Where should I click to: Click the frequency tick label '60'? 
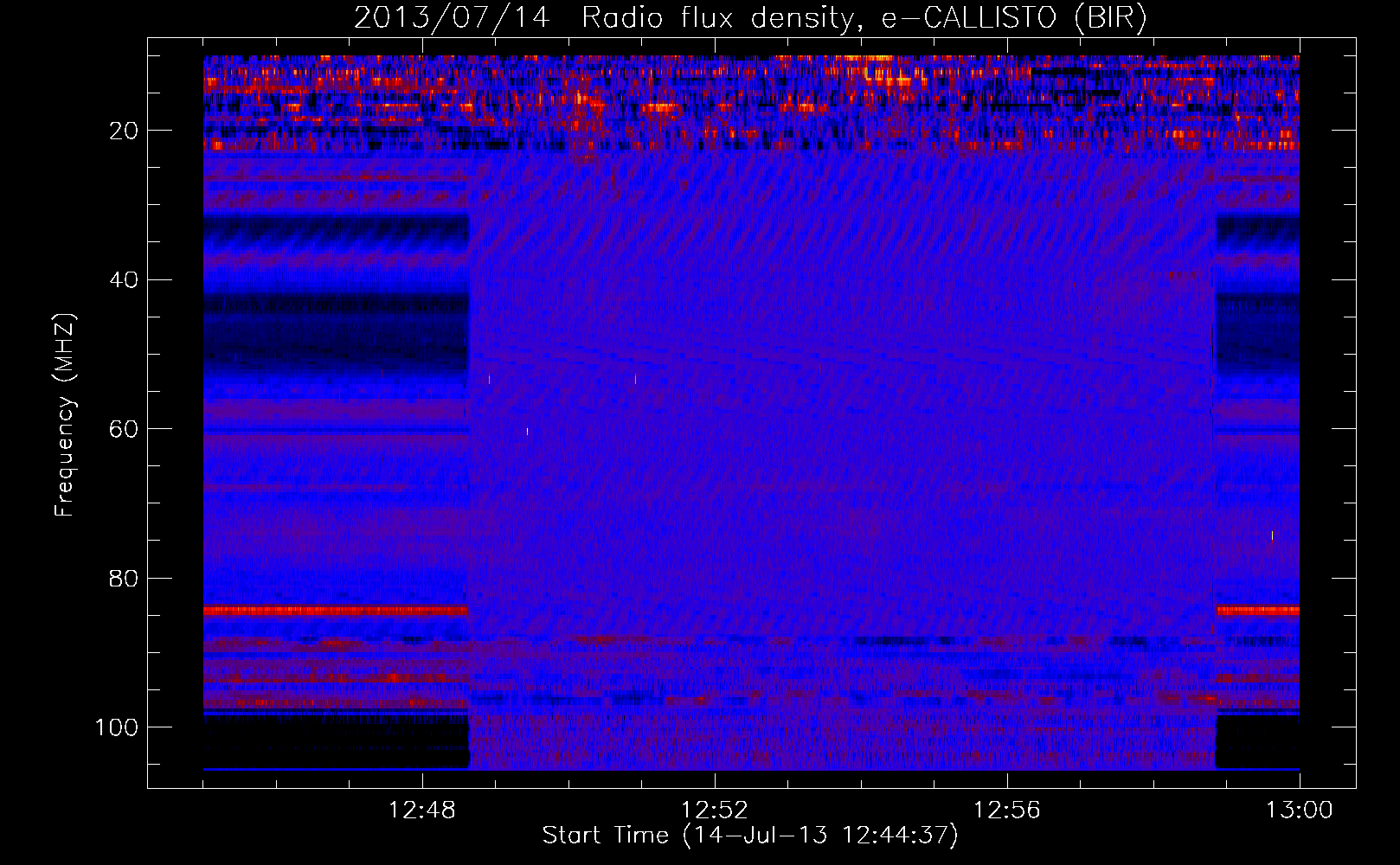point(124,429)
